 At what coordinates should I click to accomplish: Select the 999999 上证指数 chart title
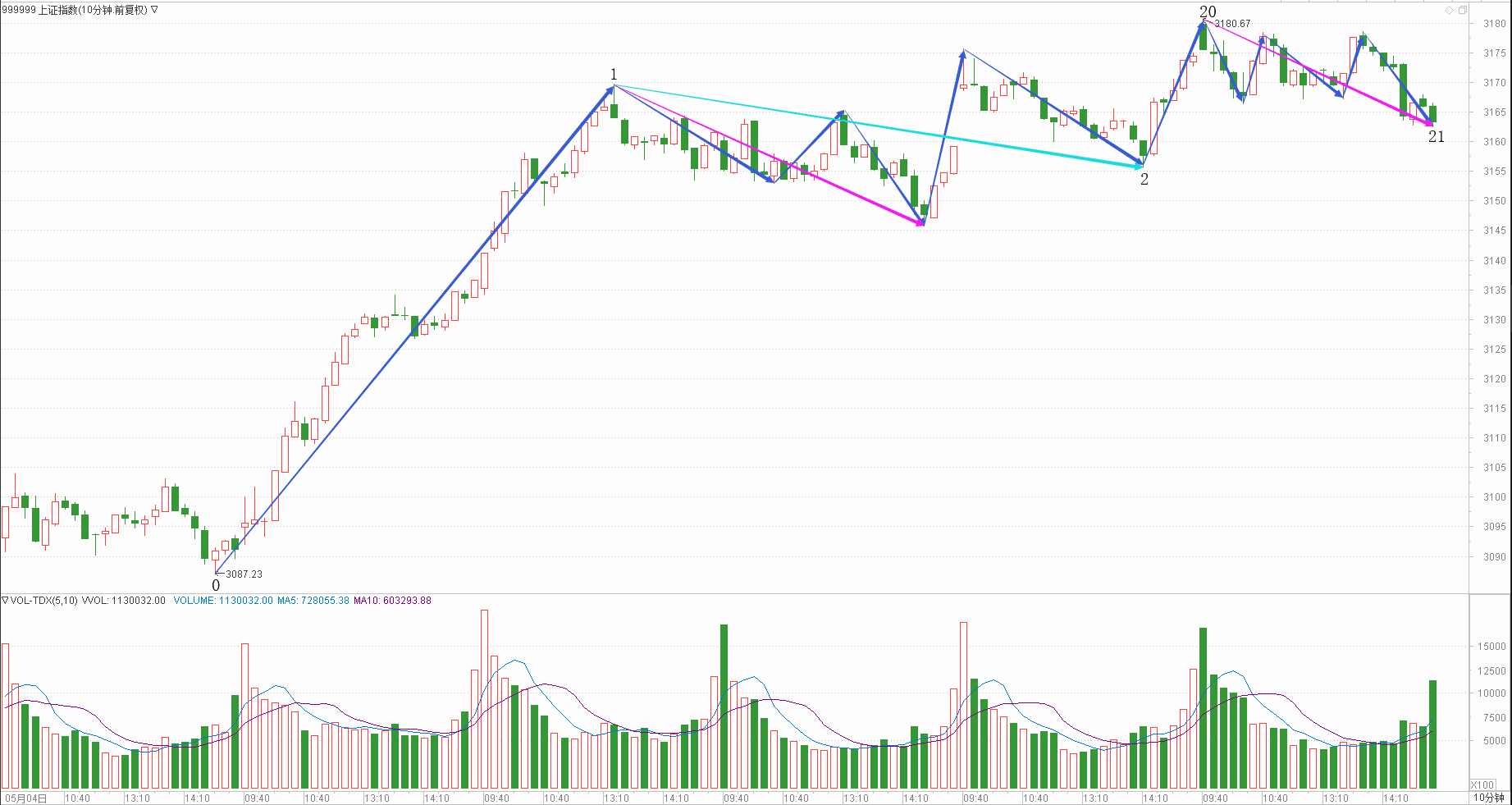coord(74,10)
